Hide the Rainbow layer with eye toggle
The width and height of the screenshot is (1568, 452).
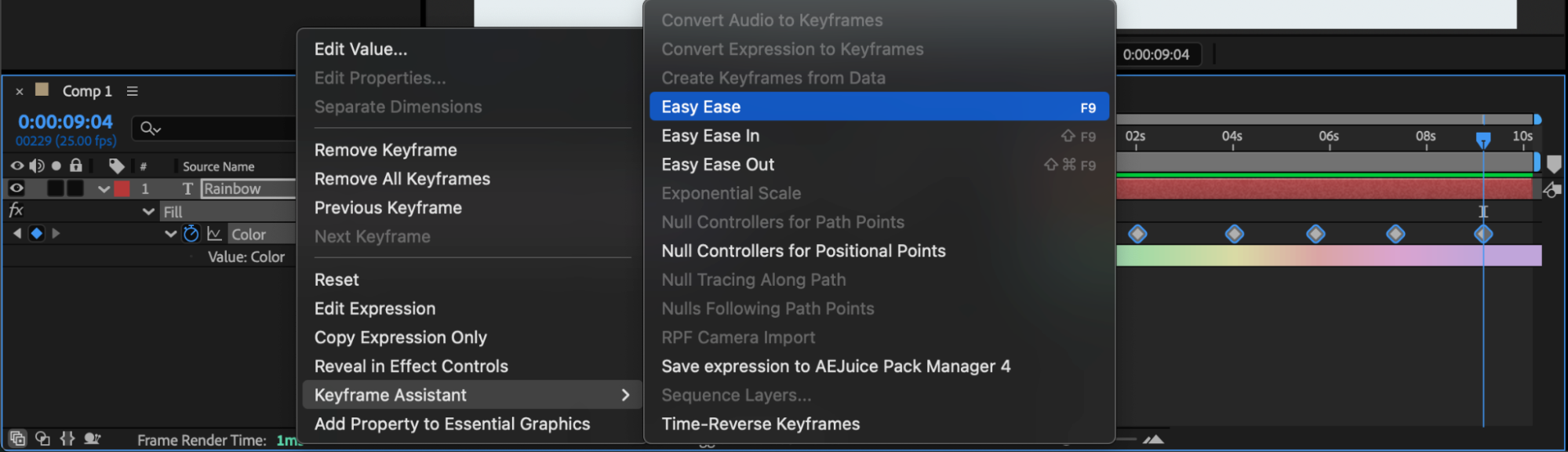point(16,188)
